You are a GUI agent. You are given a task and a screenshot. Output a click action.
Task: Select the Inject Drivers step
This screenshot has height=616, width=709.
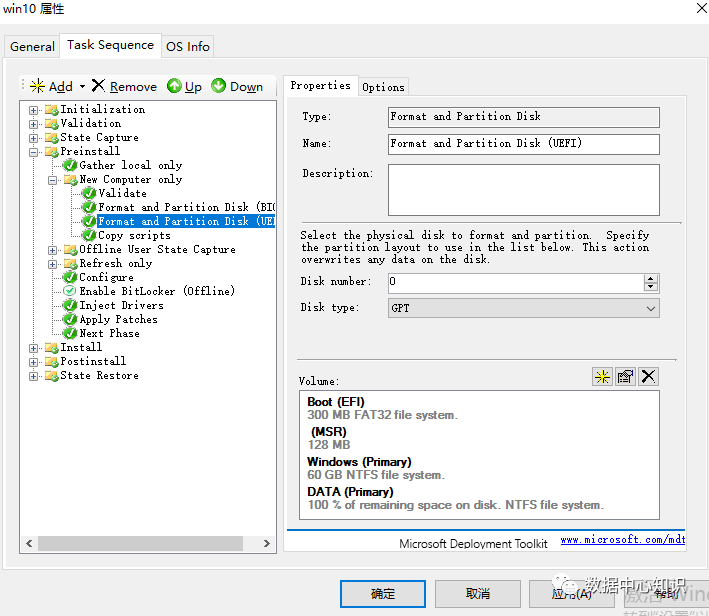122,306
